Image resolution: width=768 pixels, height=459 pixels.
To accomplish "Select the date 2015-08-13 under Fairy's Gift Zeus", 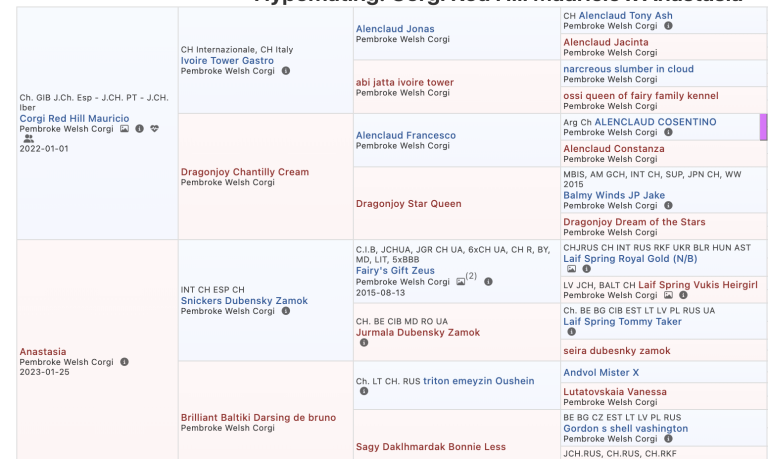I will (x=381, y=293).
